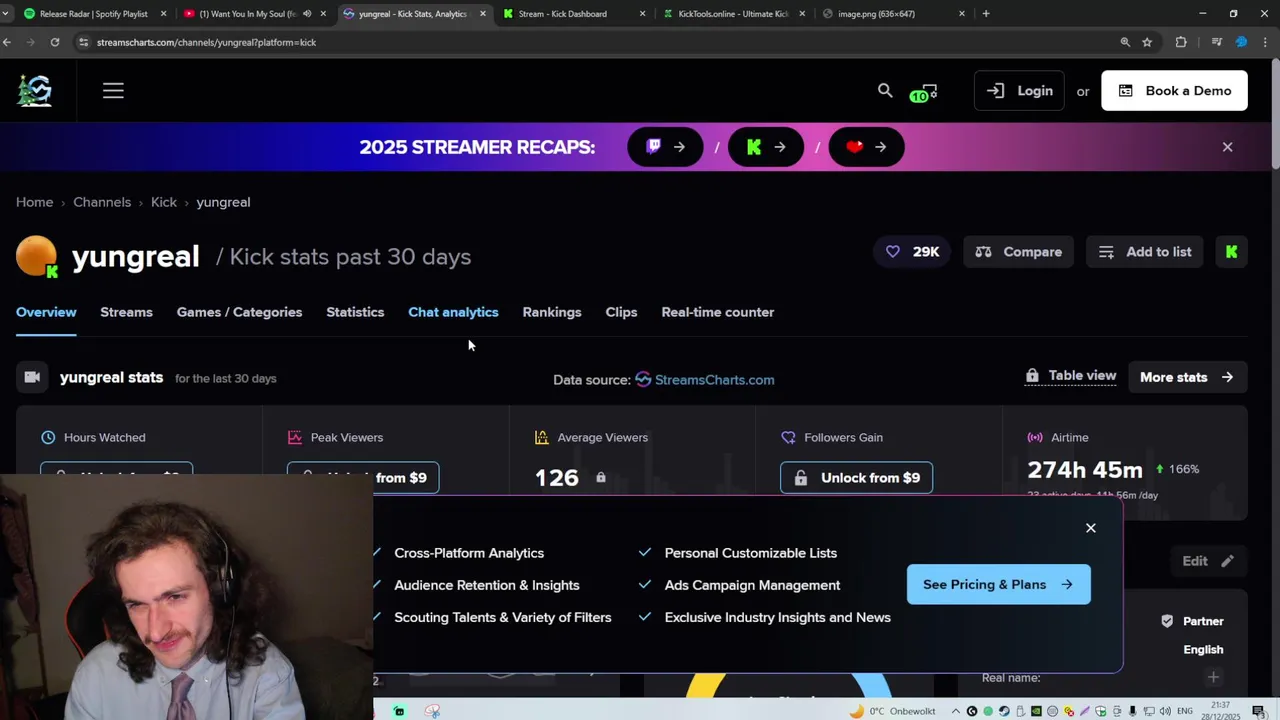This screenshot has width=1280, height=720.
Task: Click the browser back arrow
Action: pos(7,42)
